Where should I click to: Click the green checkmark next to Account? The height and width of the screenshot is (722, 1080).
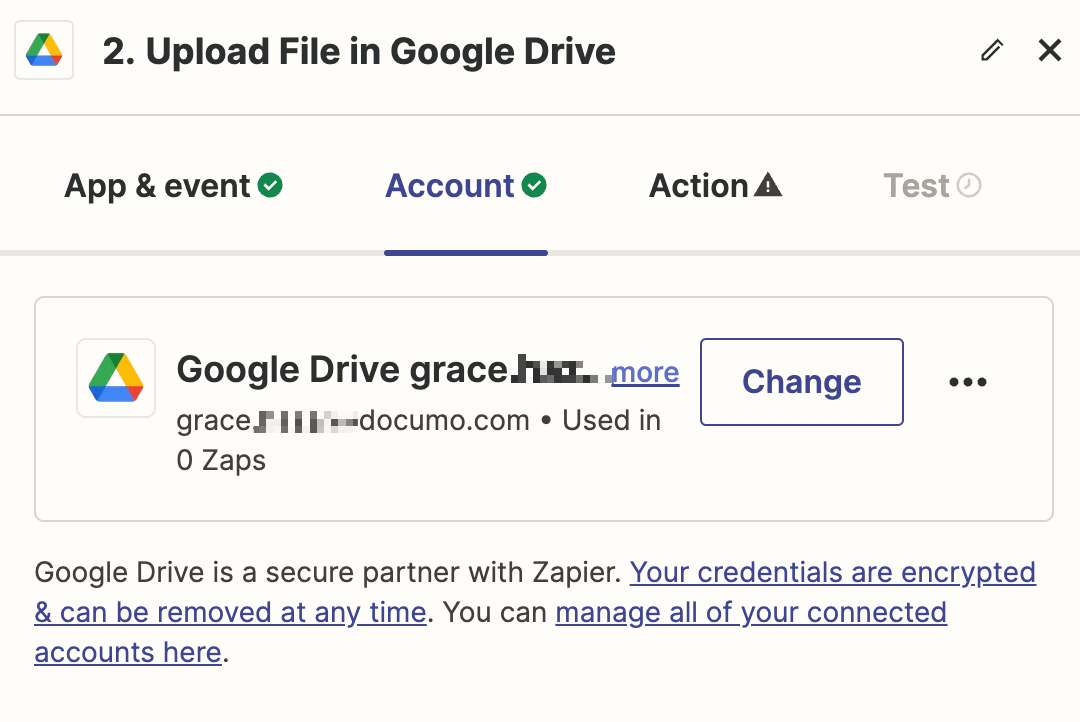click(x=534, y=185)
